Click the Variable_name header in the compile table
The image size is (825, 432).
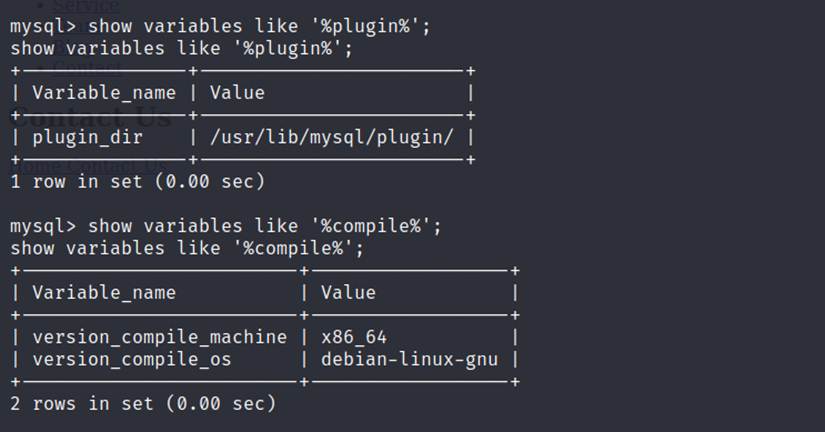[104, 293]
